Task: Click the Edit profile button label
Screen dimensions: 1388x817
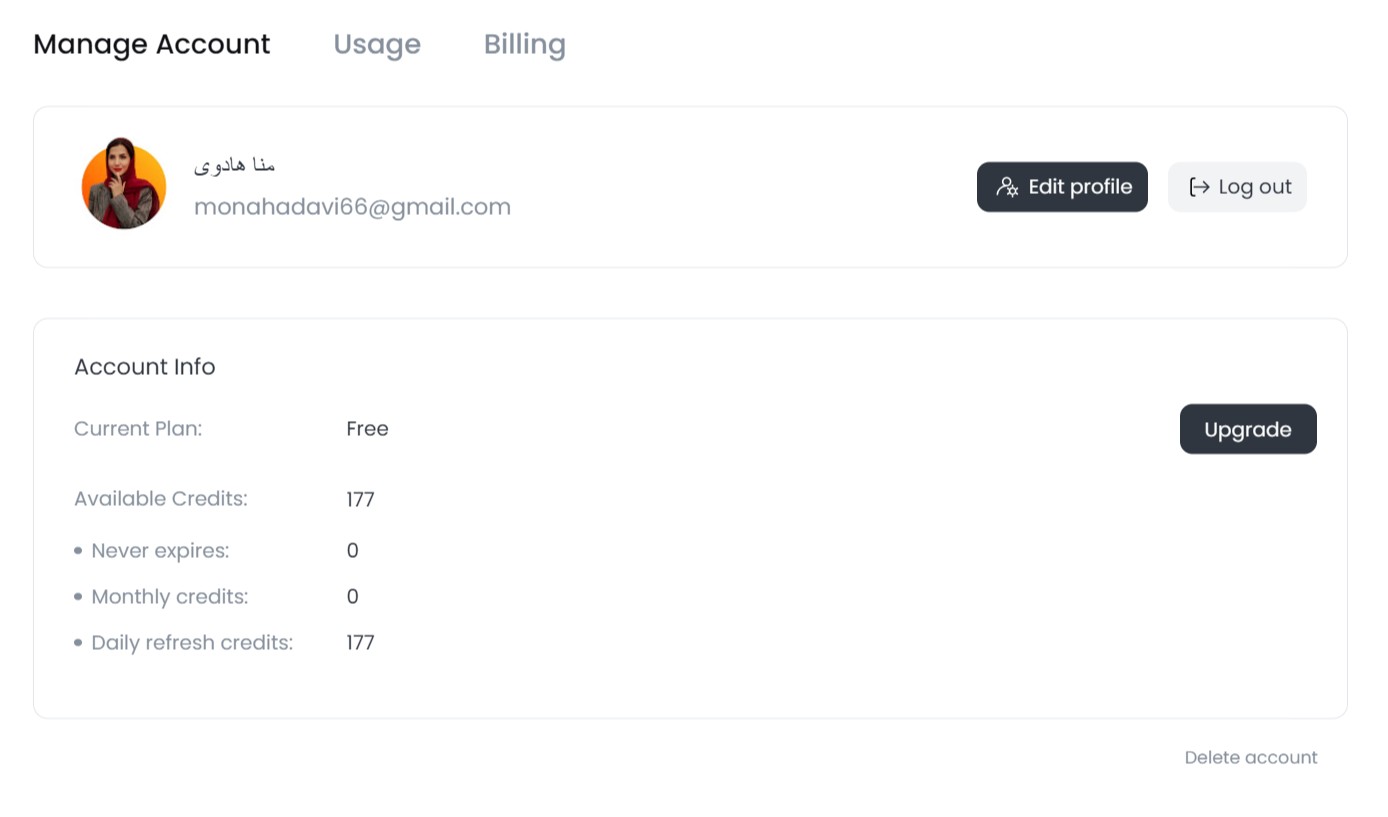Action: tap(1080, 187)
